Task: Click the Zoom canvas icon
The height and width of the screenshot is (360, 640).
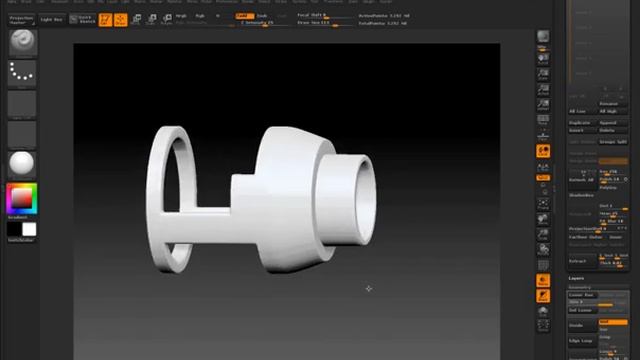Action: [x=543, y=75]
